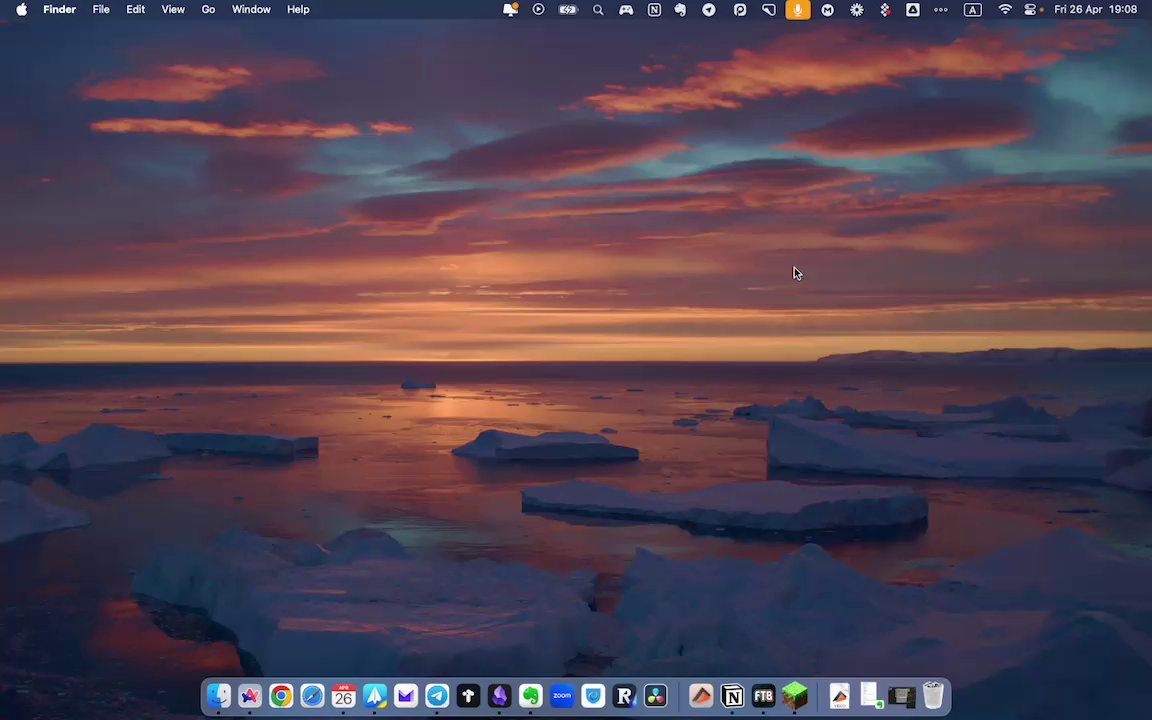Open Notion from the dock
This screenshot has height=720, width=1152.
[732, 696]
